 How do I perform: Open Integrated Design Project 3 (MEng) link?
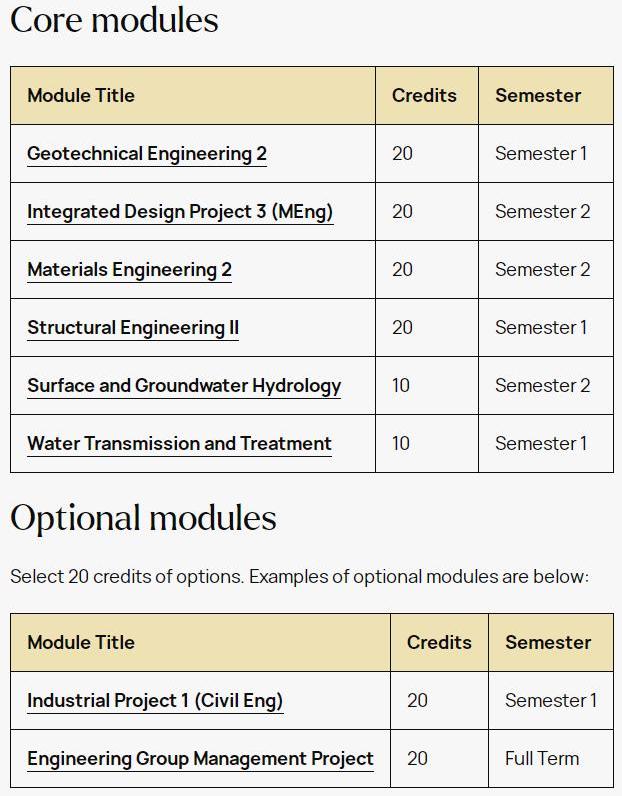180,212
